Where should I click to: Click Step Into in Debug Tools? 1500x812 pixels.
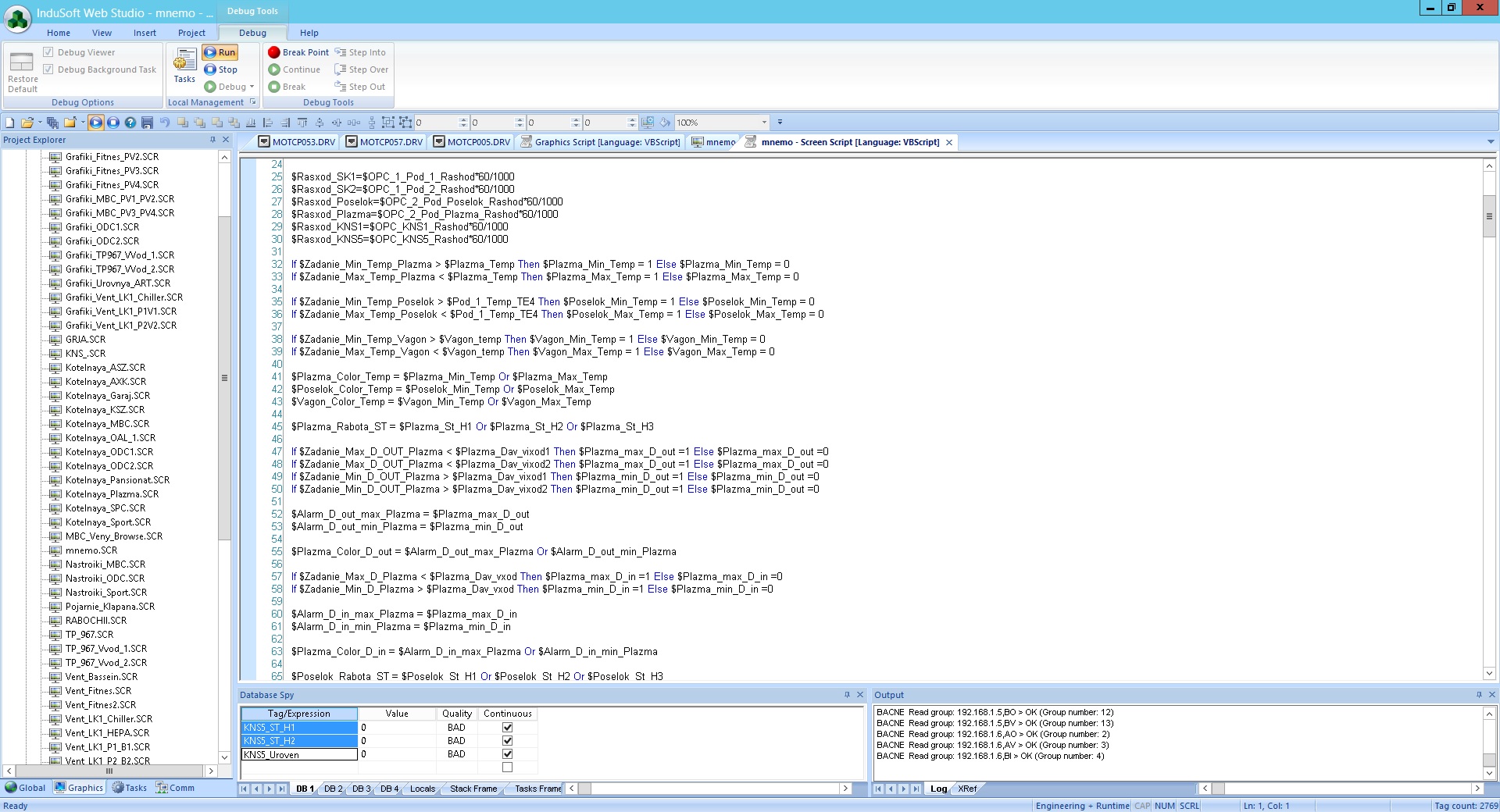coord(360,52)
